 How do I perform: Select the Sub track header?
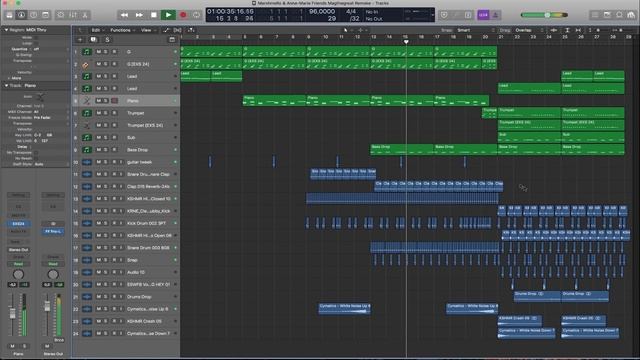point(127,138)
